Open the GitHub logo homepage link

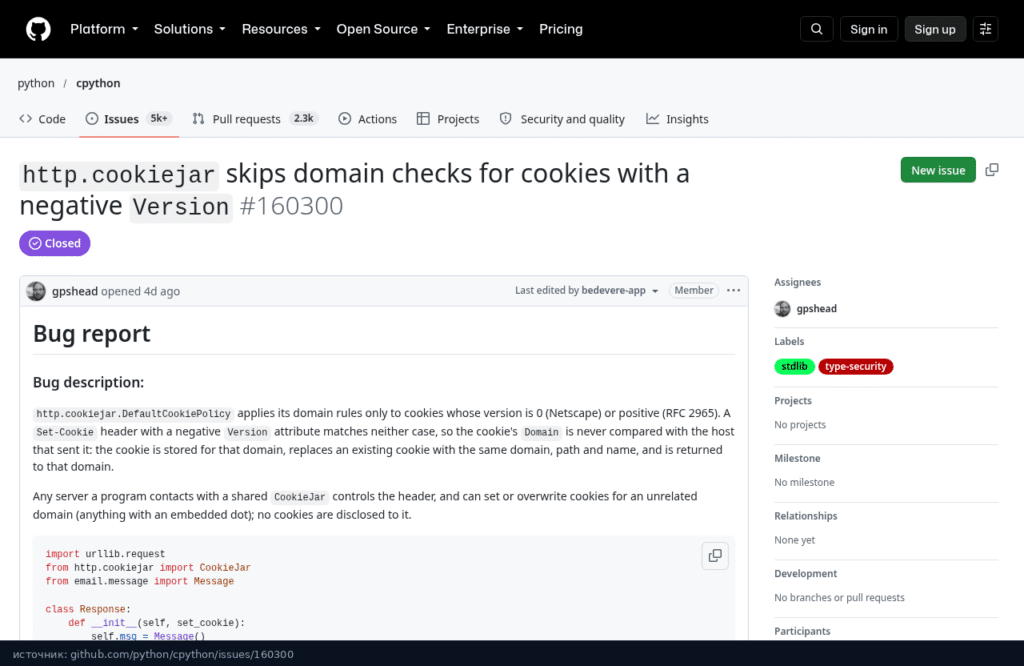click(38, 29)
